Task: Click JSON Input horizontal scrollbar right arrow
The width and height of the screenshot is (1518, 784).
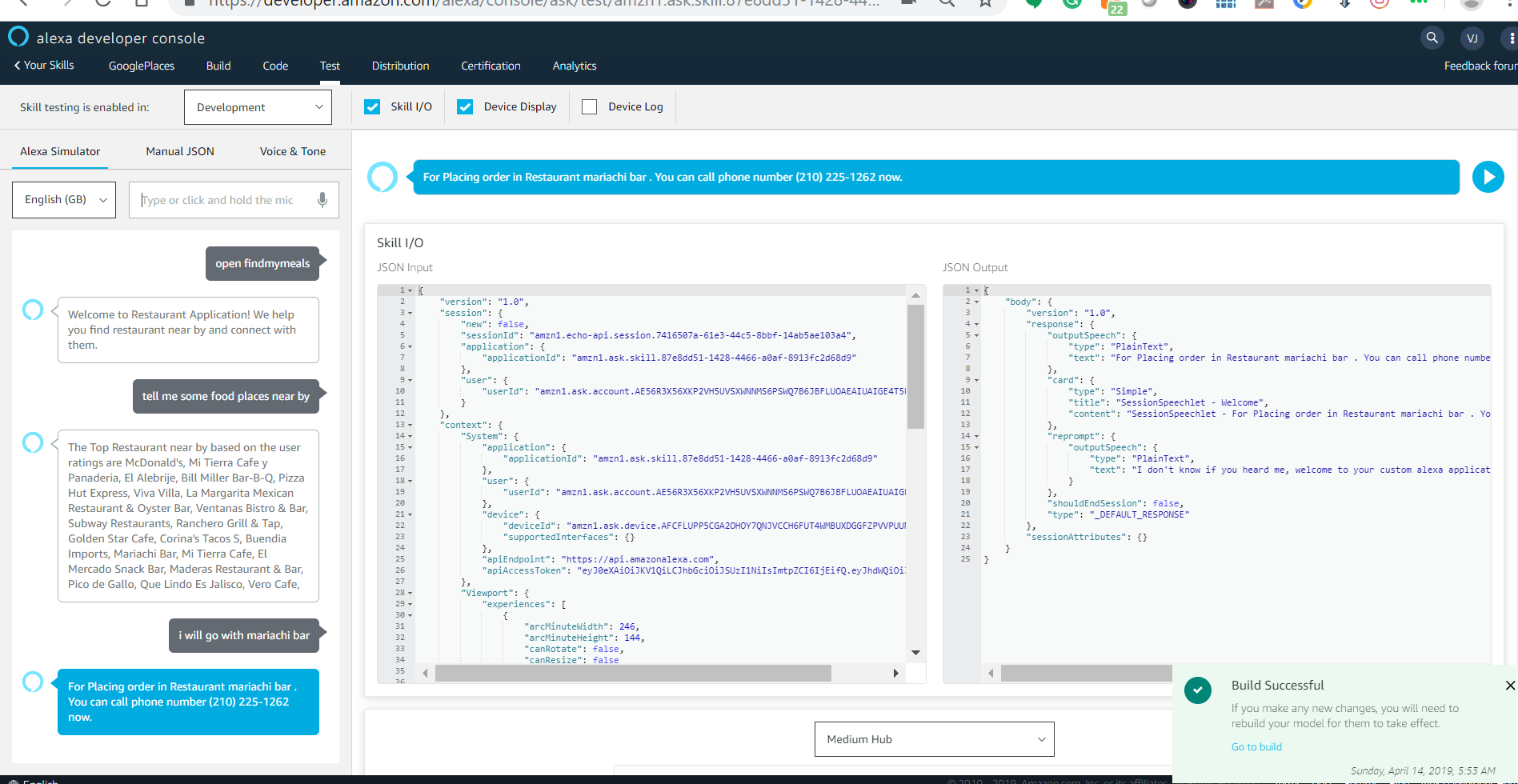Action: [895, 674]
